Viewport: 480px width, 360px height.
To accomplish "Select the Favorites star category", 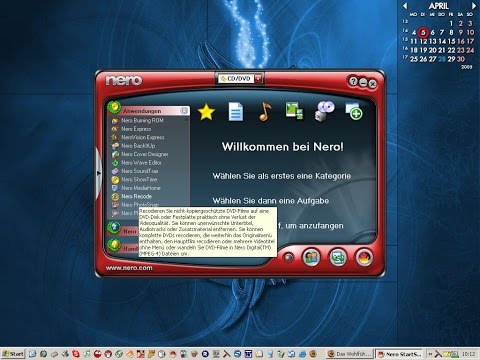I will (x=206, y=112).
